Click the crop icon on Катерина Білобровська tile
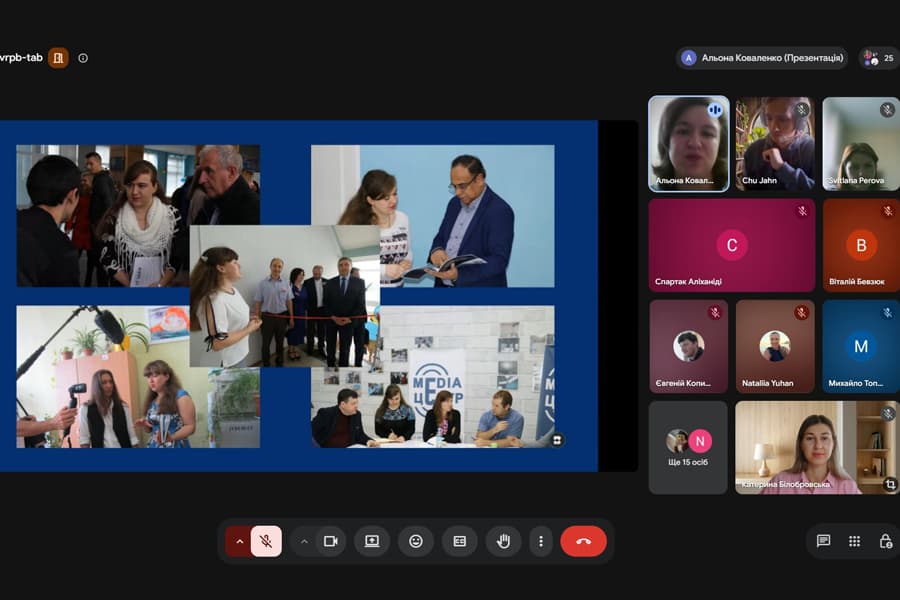The width and height of the screenshot is (900, 600). tap(890, 485)
